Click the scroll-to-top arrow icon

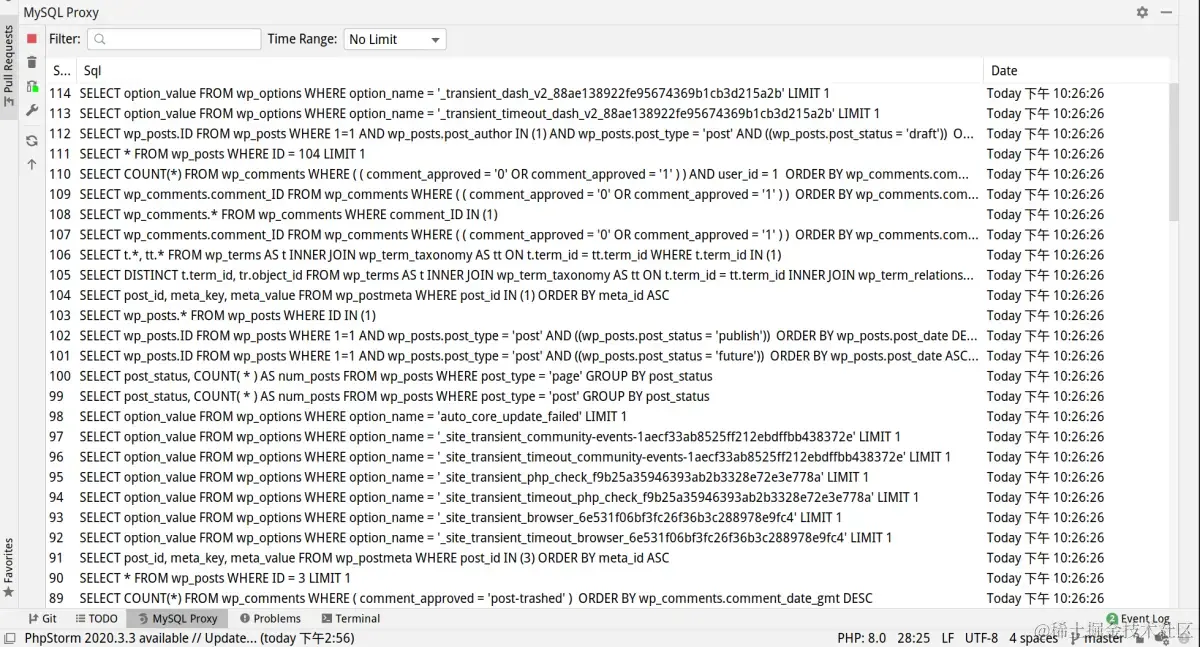pyautogui.click(x=33, y=163)
